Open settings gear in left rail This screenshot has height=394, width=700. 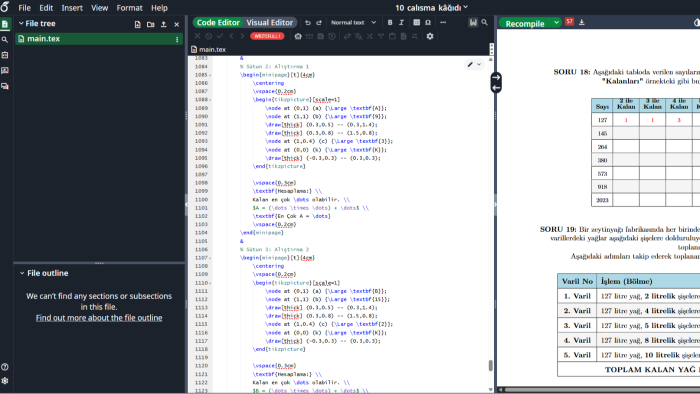(5, 381)
